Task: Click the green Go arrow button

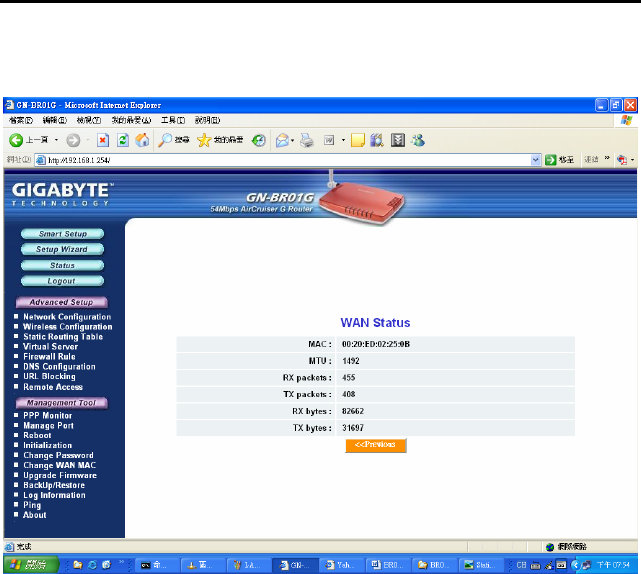Action: [x=551, y=160]
